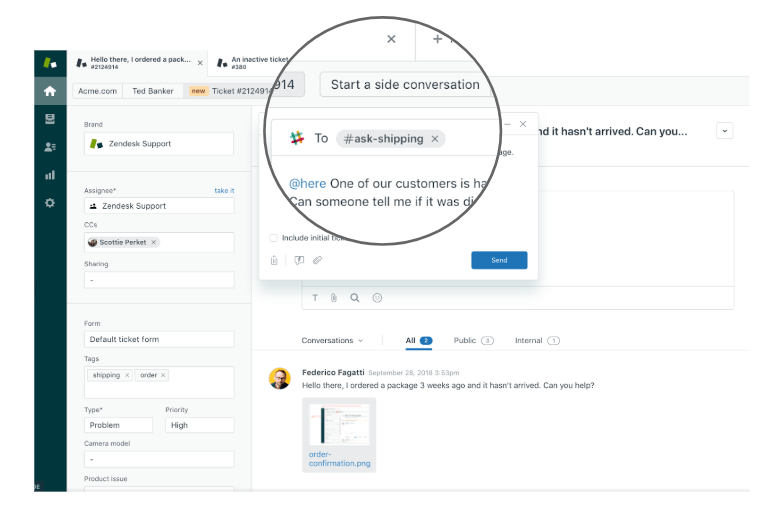Click the order-confirmation.png link

[339, 459]
